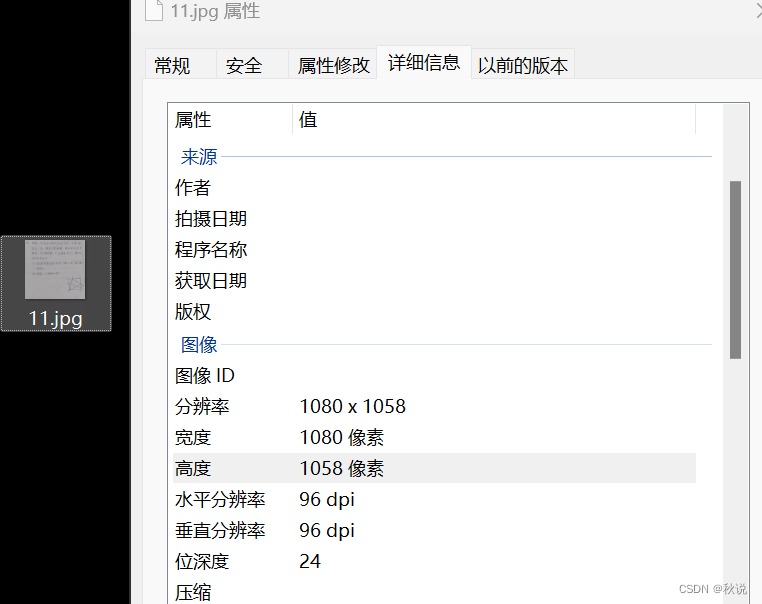Open the 属性修改 tab
Image resolution: width=762 pixels, height=604 pixels.
coord(333,65)
